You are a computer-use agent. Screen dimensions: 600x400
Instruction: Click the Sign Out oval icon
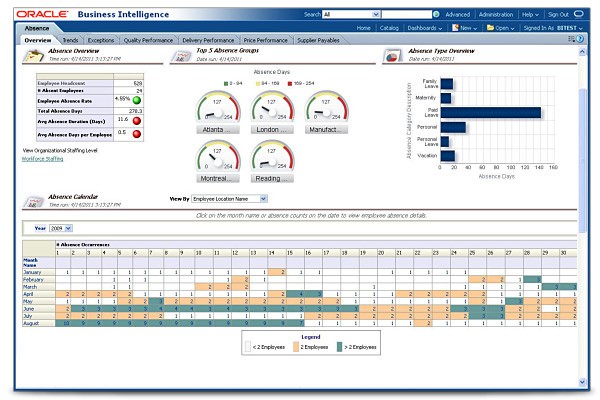coord(579,14)
